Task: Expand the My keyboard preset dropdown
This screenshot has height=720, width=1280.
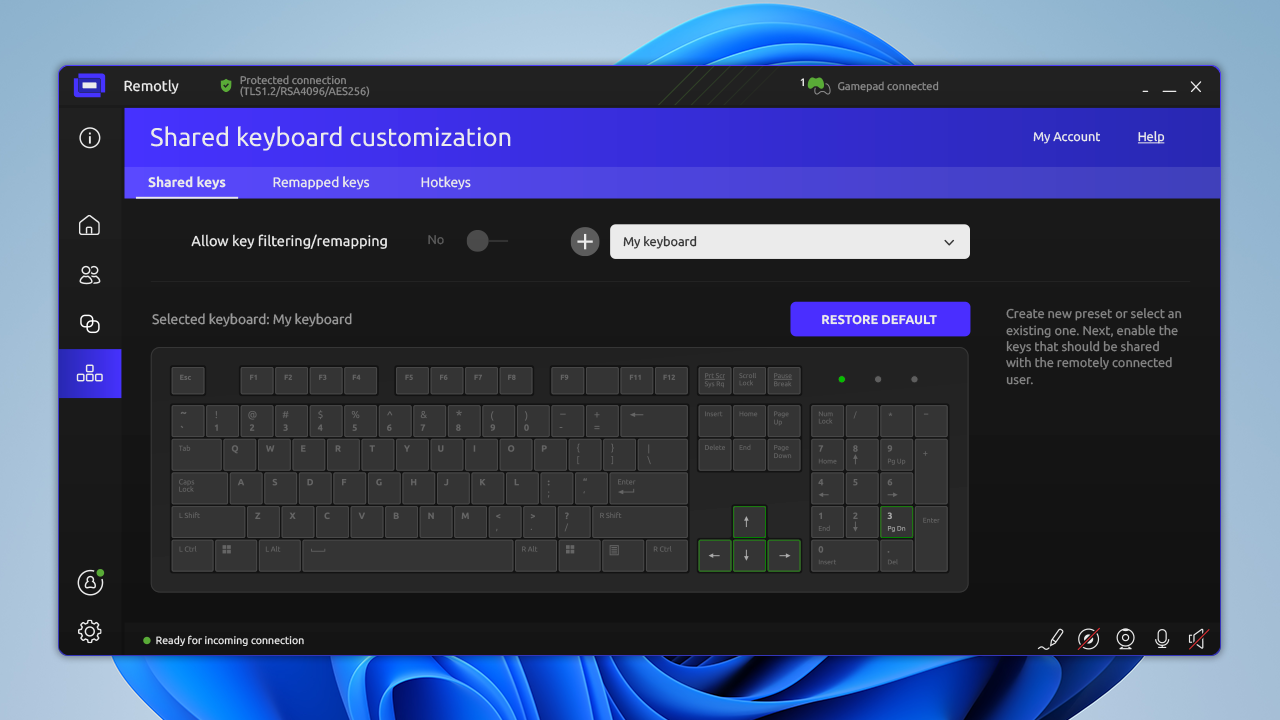Action: 789,242
